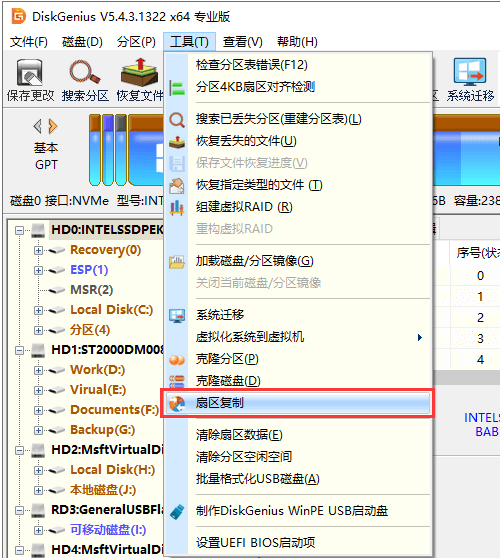Expand the Work(D:) partition node
Viewport: 502px width, 559px height.
pos(38,370)
